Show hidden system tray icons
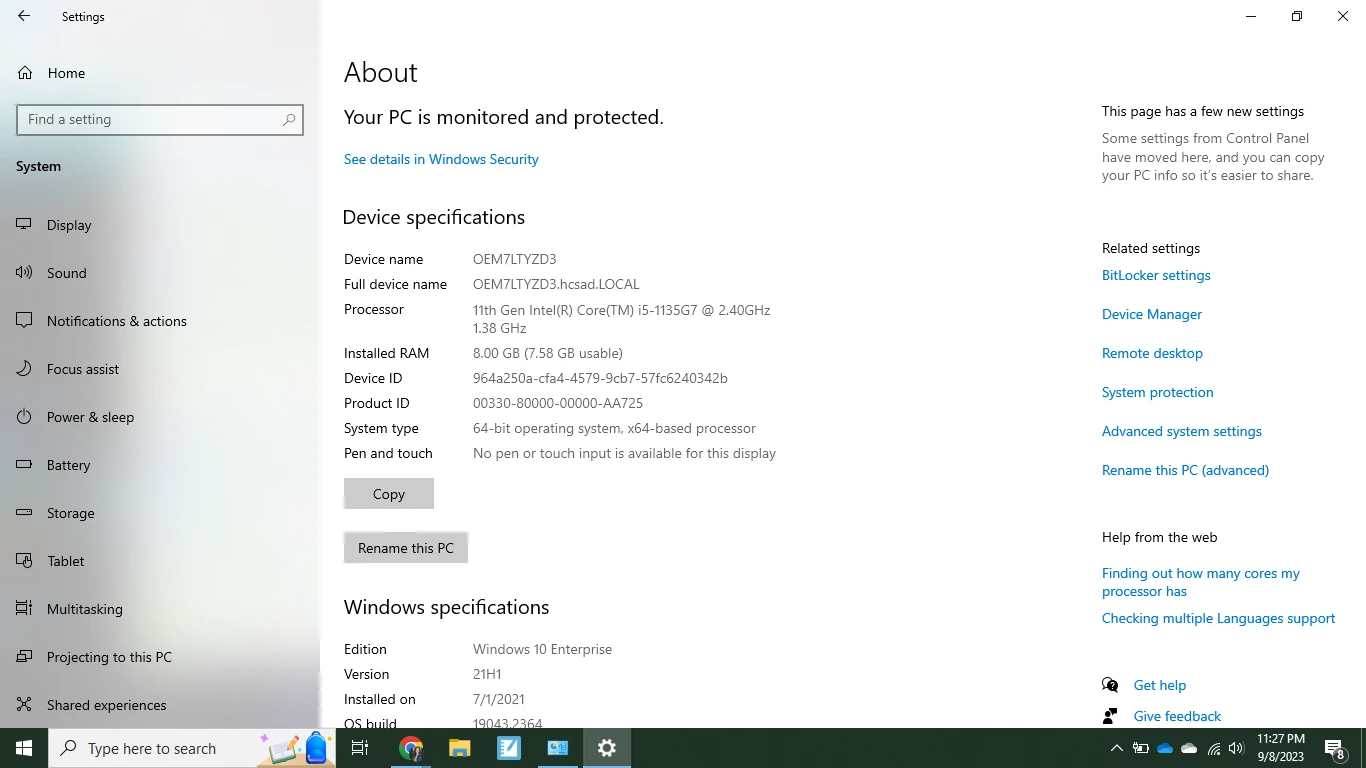1366x768 pixels. point(1116,748)
